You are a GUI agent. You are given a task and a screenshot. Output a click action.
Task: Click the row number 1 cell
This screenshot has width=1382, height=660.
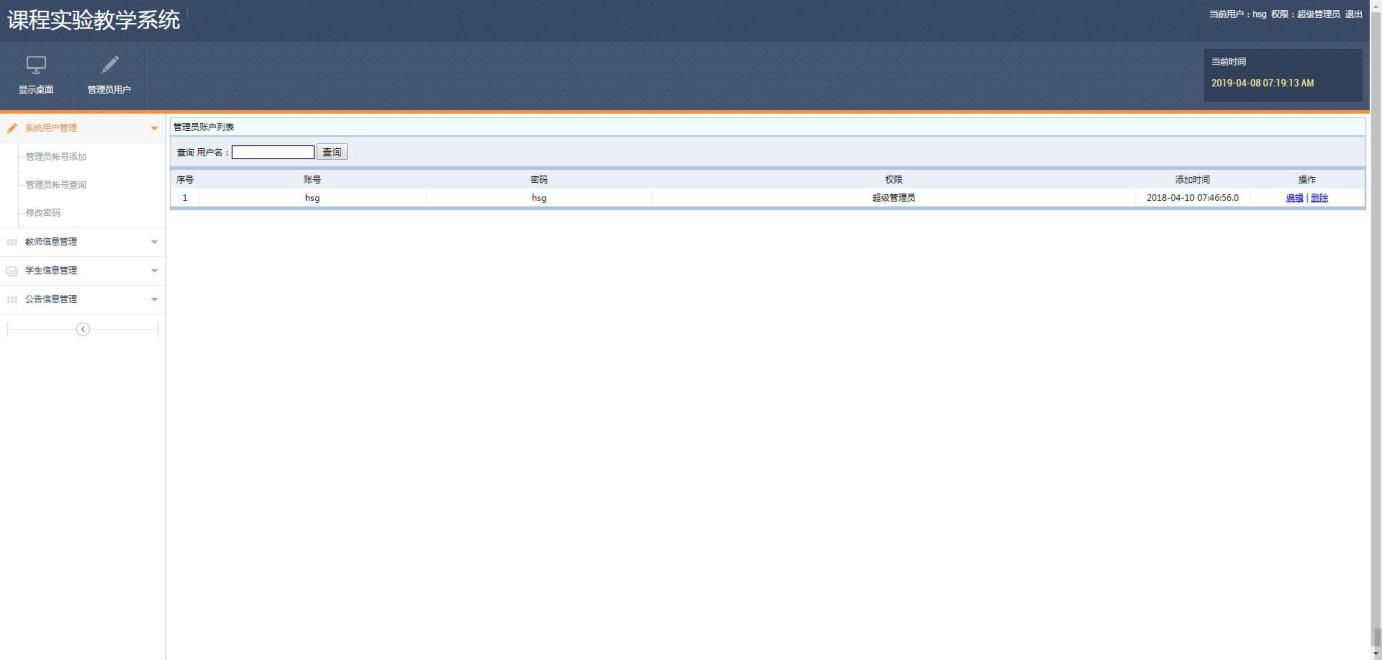pos(185,198)
